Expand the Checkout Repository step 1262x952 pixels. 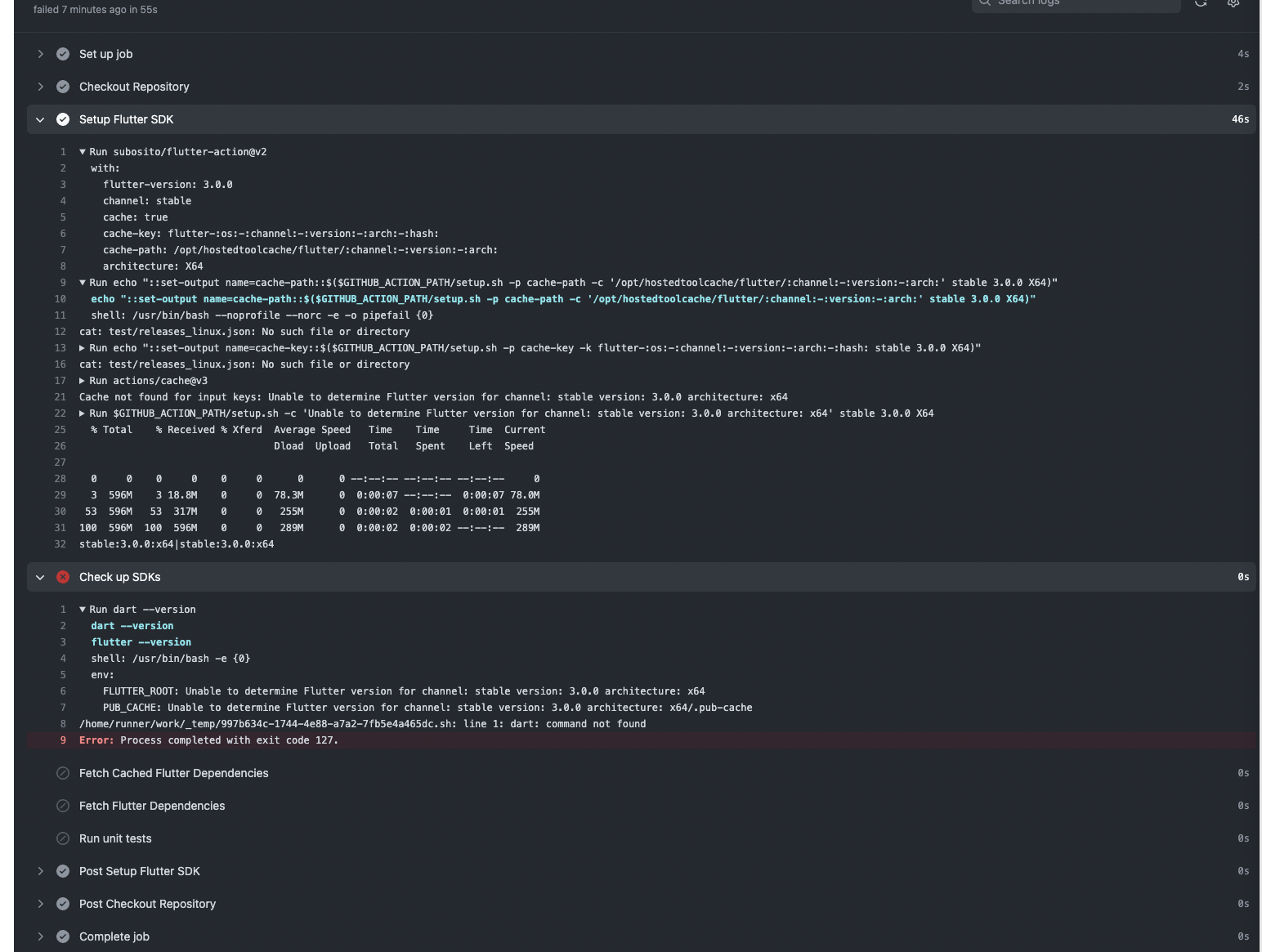click(40, 87)
